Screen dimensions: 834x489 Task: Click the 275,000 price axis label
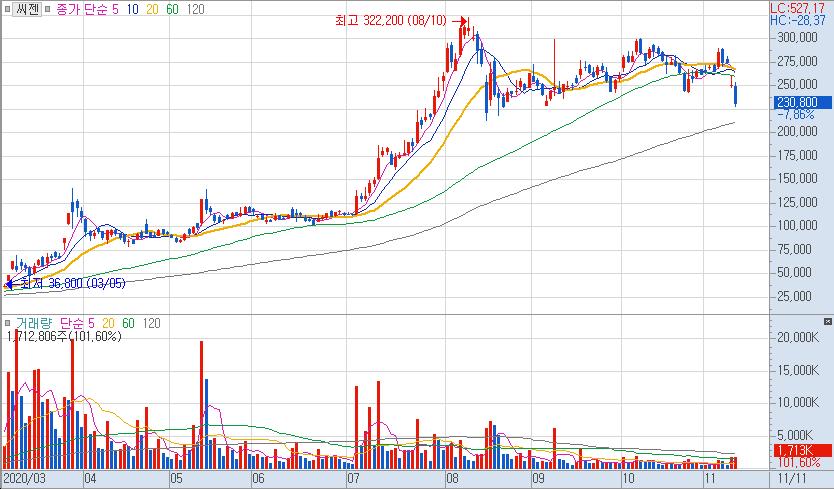pyautogui.click(x=797, y=61)
